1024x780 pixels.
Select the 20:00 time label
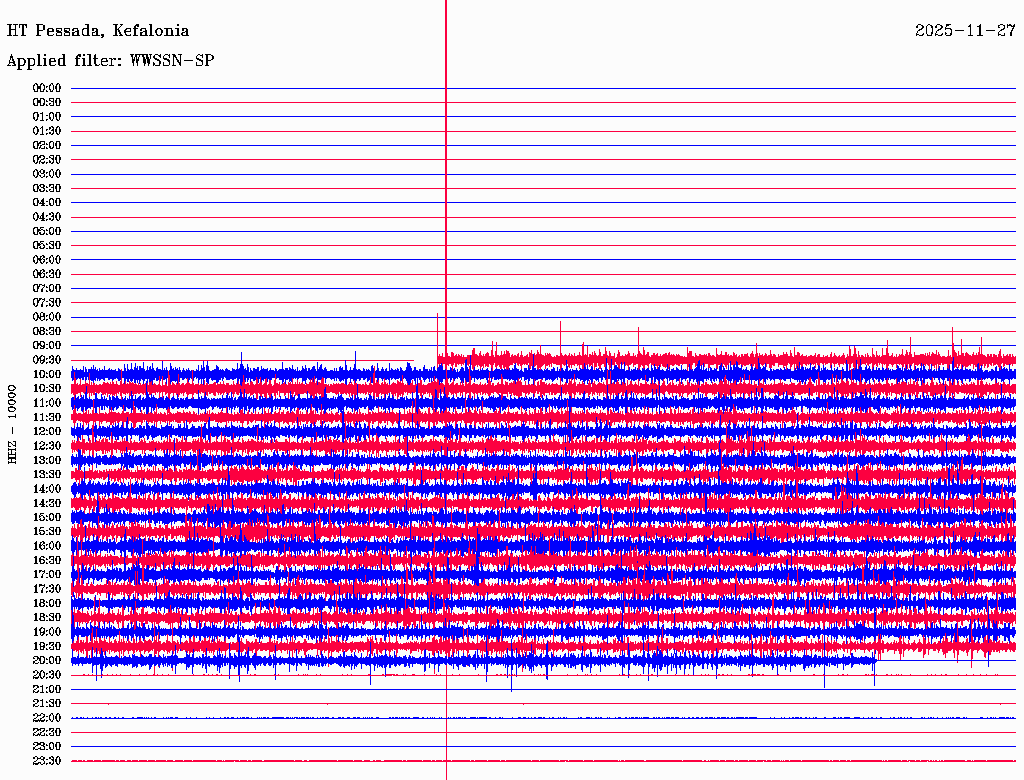[x=47, y=660]
